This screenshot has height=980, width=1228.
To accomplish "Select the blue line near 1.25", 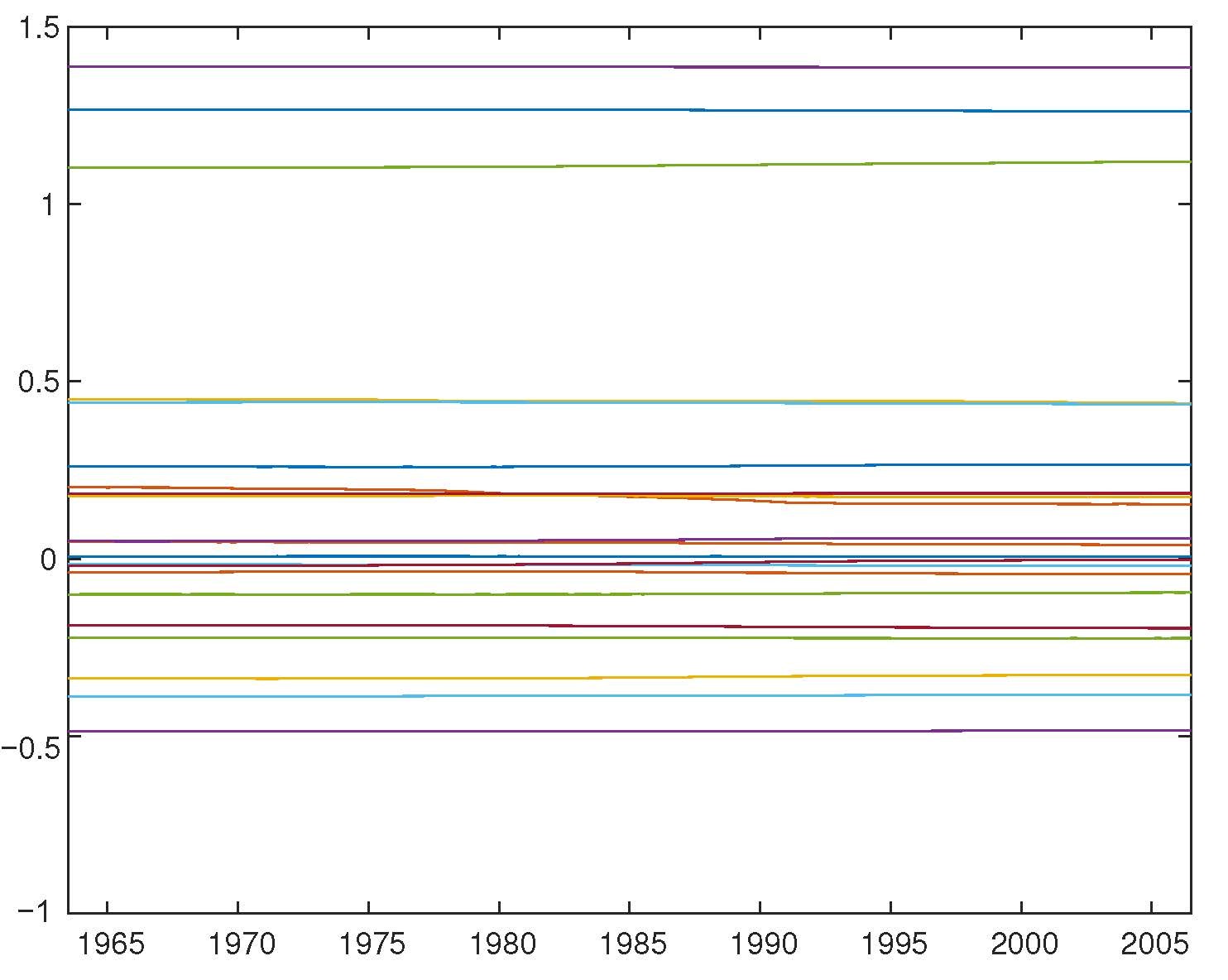I will pos(629,110).
